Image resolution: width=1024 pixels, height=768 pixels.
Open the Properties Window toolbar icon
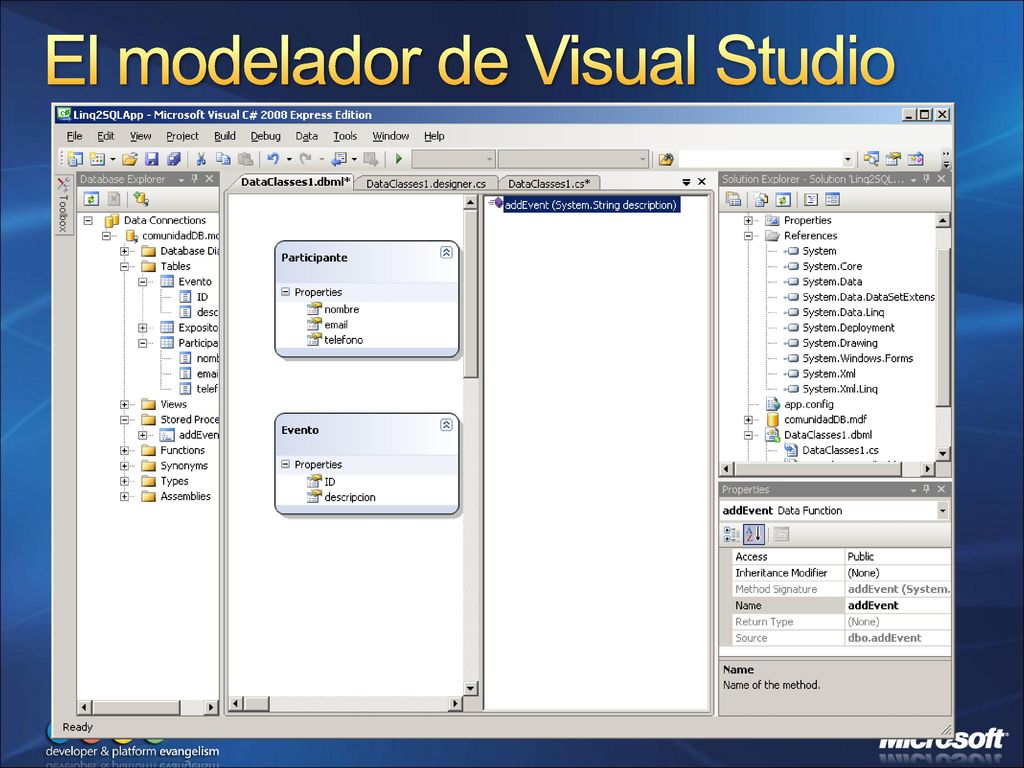pyautogui.click(x=893, y=159)
